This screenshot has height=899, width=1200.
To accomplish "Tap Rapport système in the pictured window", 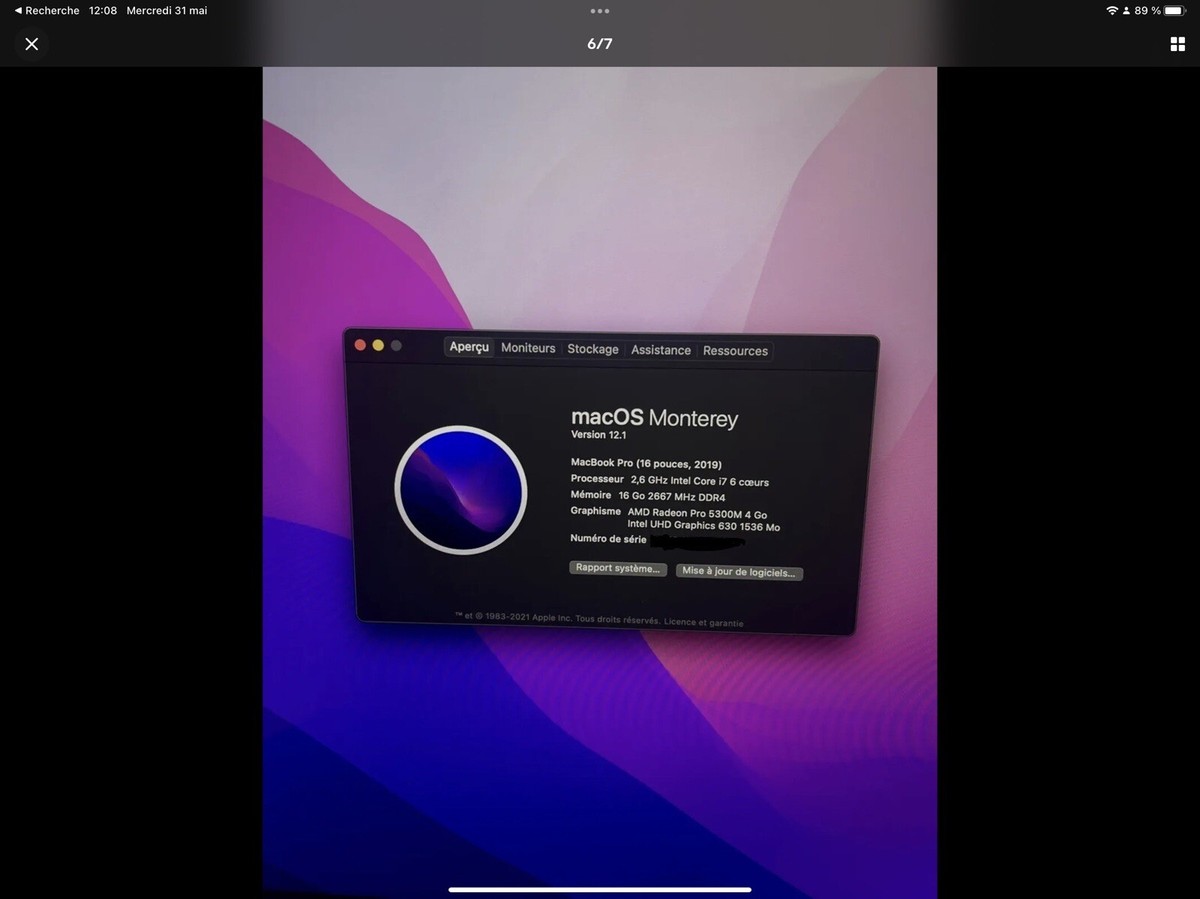I will click(617, 567).
